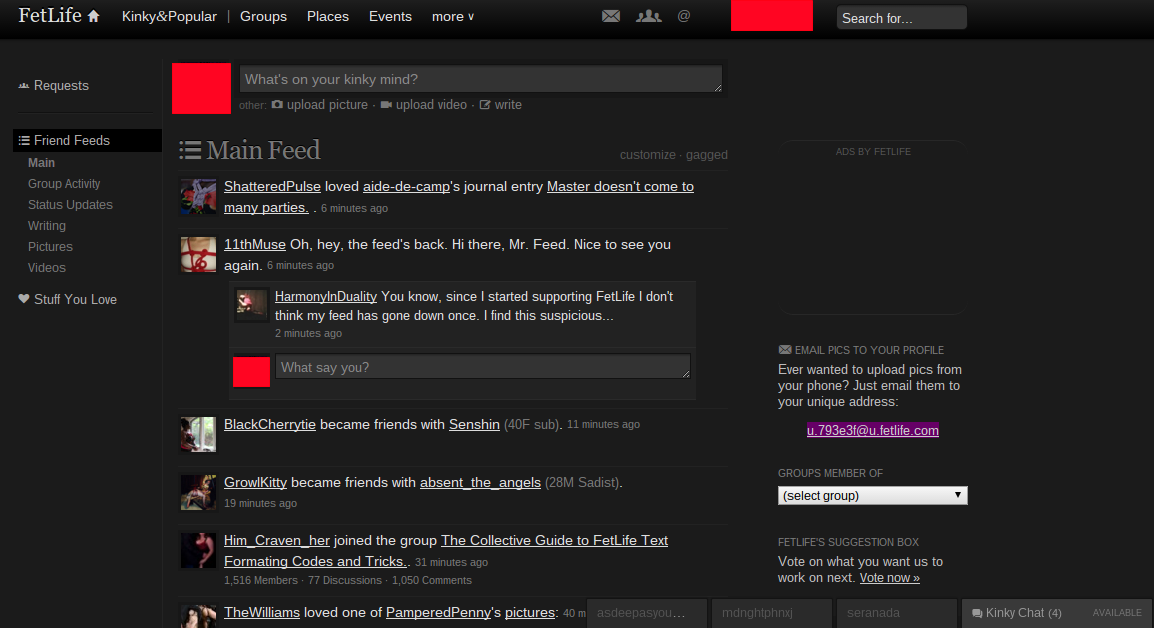Screen dimensions: 1154x628
Task: Go to Places
Action: pyautogui.click(x=328, y=16)
